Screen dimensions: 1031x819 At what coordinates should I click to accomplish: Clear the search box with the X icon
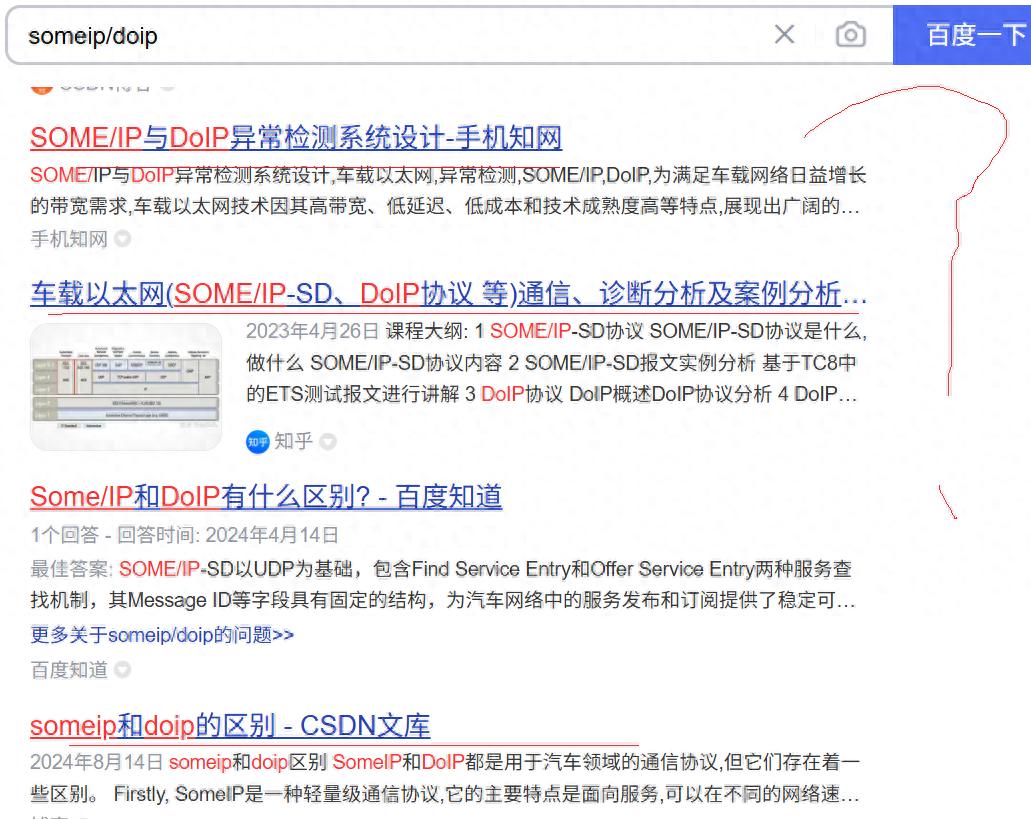tap(784, 34)
